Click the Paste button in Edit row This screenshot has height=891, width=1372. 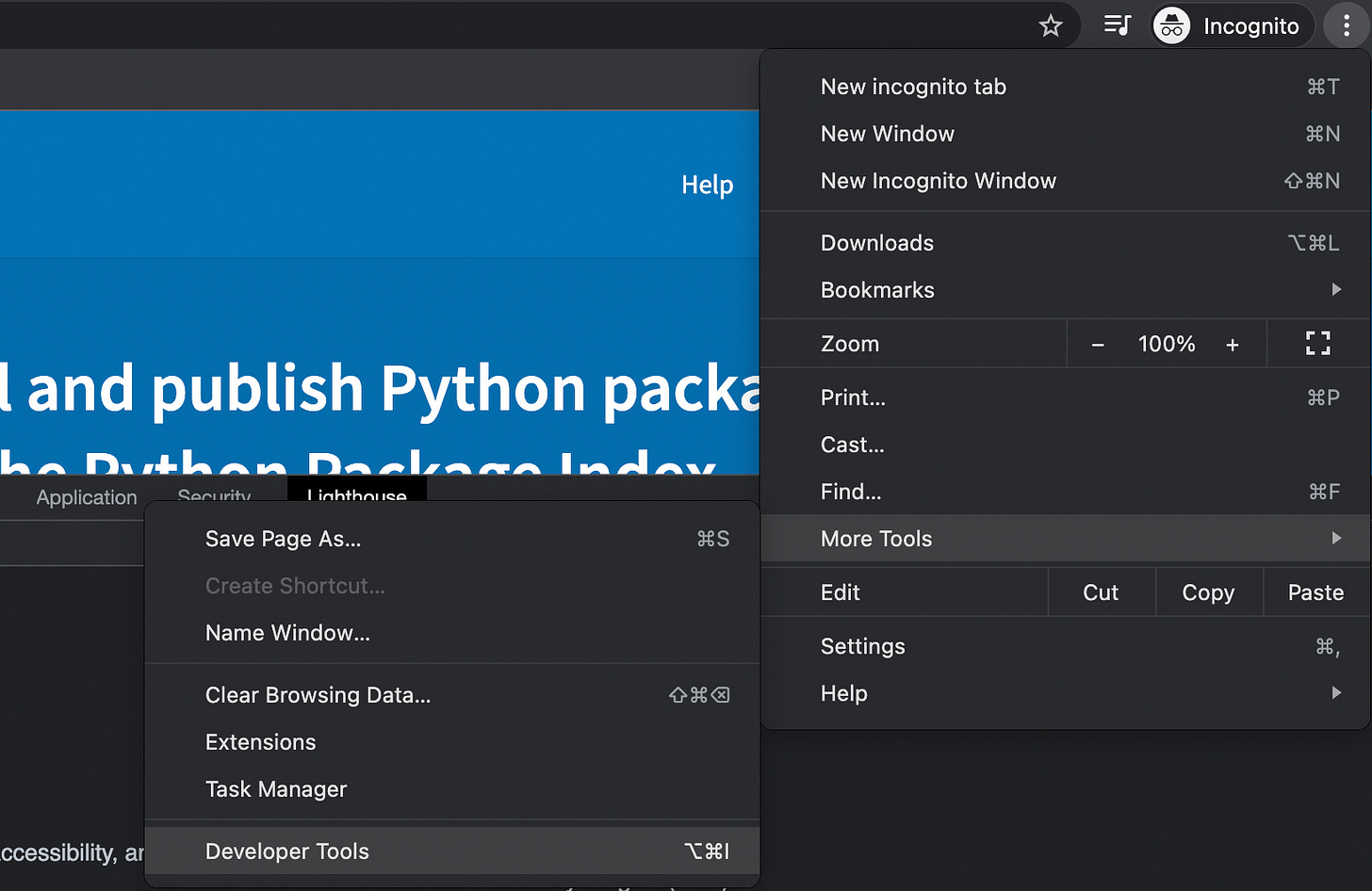coord(1315,592)
